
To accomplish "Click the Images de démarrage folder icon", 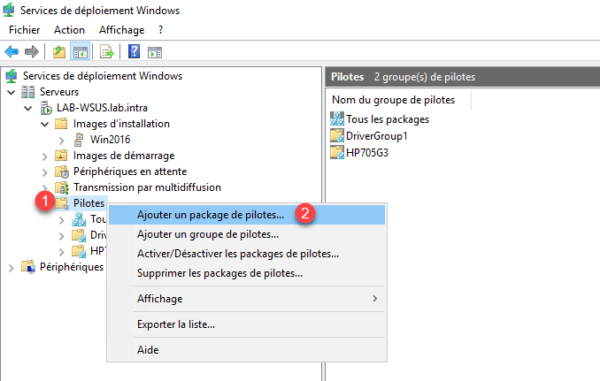I will click(61, 155).
